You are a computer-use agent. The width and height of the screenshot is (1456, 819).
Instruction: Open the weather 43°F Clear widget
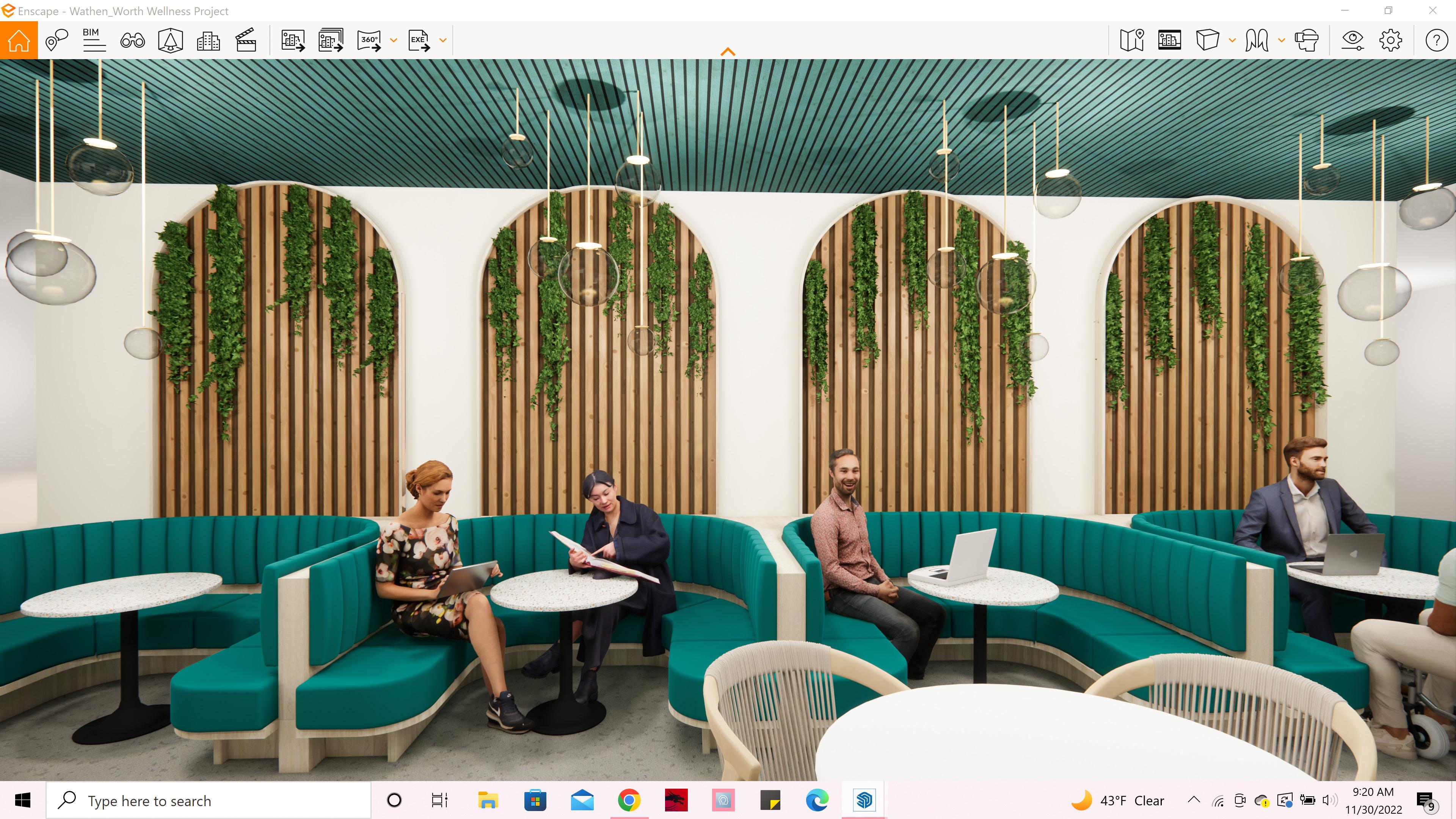tap(1118, 800)
